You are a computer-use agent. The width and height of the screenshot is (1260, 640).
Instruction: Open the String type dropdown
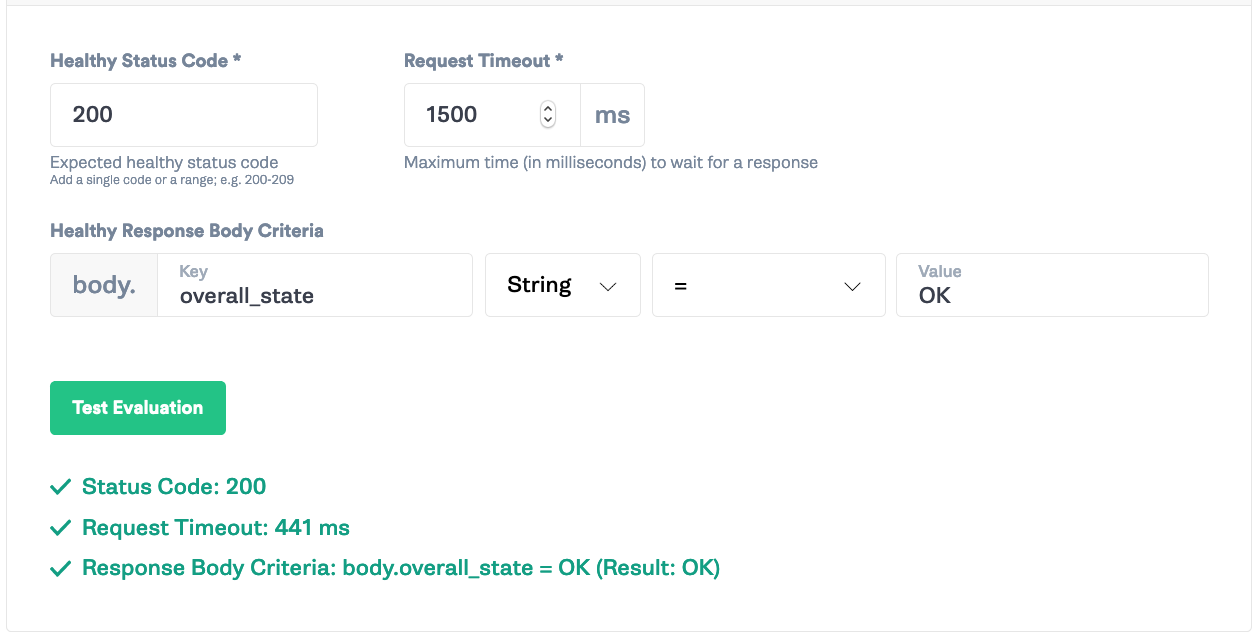[x=563, y=285]
